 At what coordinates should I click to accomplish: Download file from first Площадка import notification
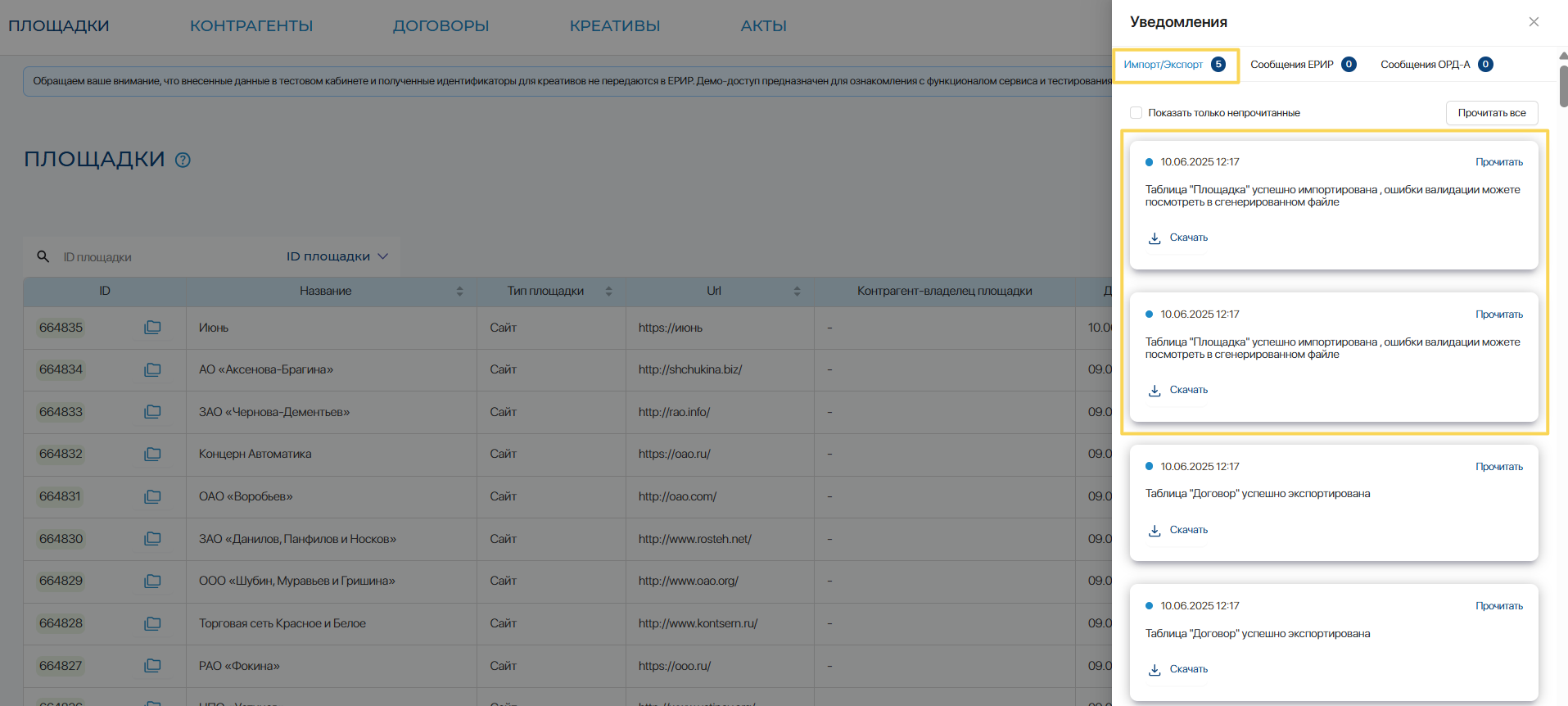1178,238
